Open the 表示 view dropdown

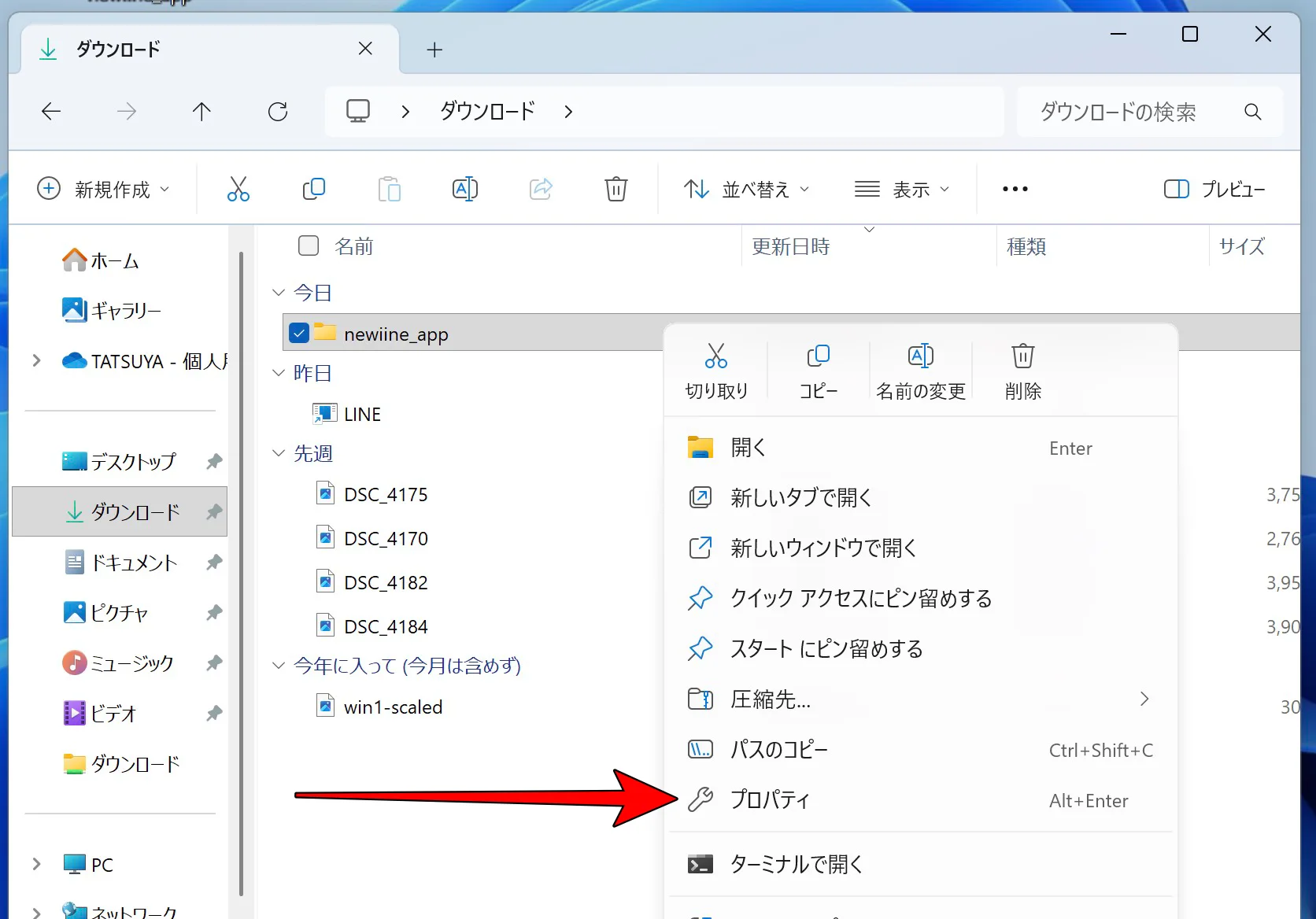tap(902, 189)
